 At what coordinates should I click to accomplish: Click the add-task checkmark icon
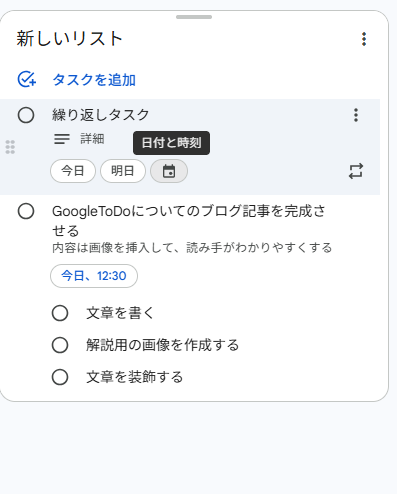tap(27, 79)
